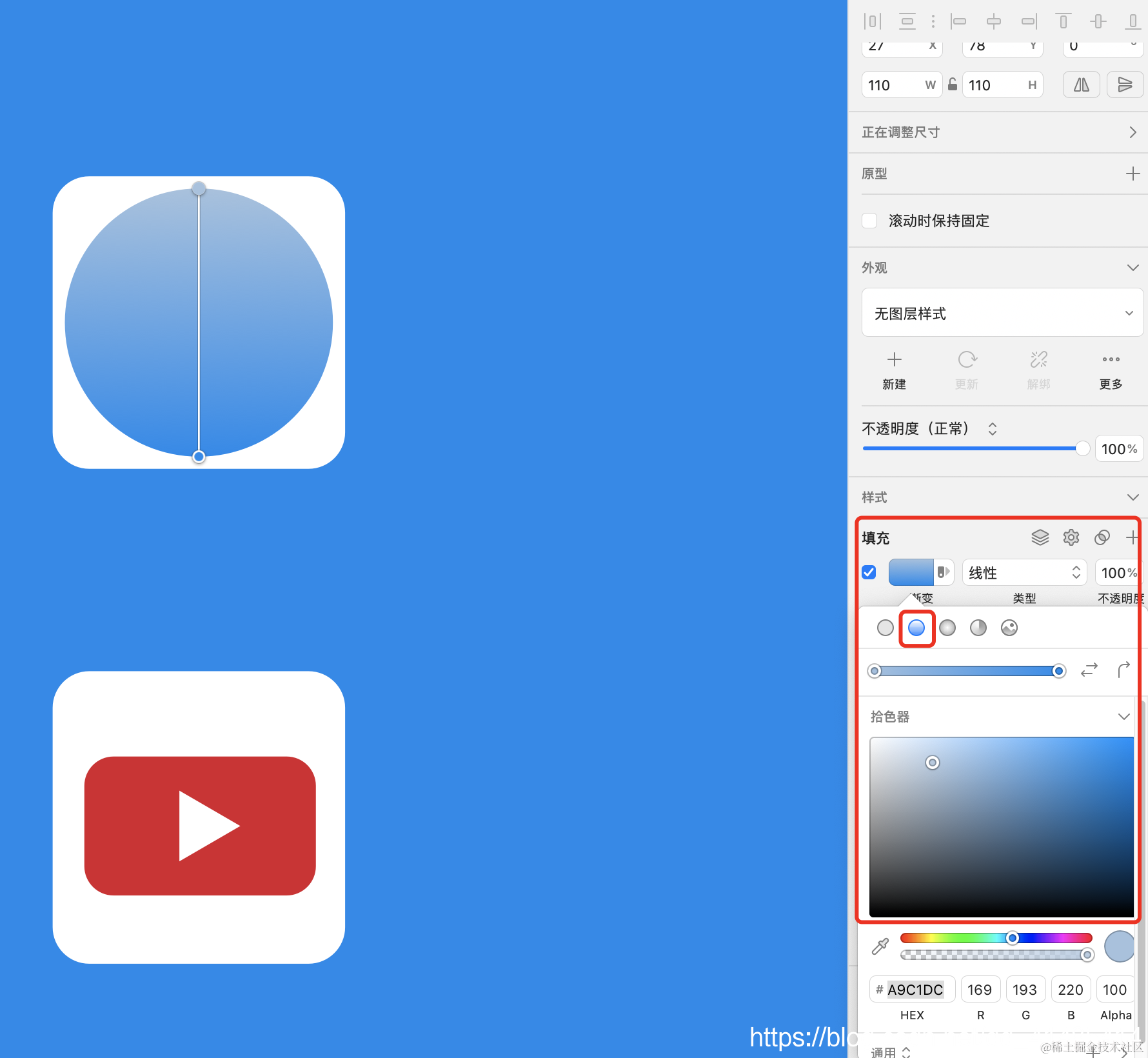Click the HEX A9C1DC input field
1148x1058 pixels.
[913, 990]
